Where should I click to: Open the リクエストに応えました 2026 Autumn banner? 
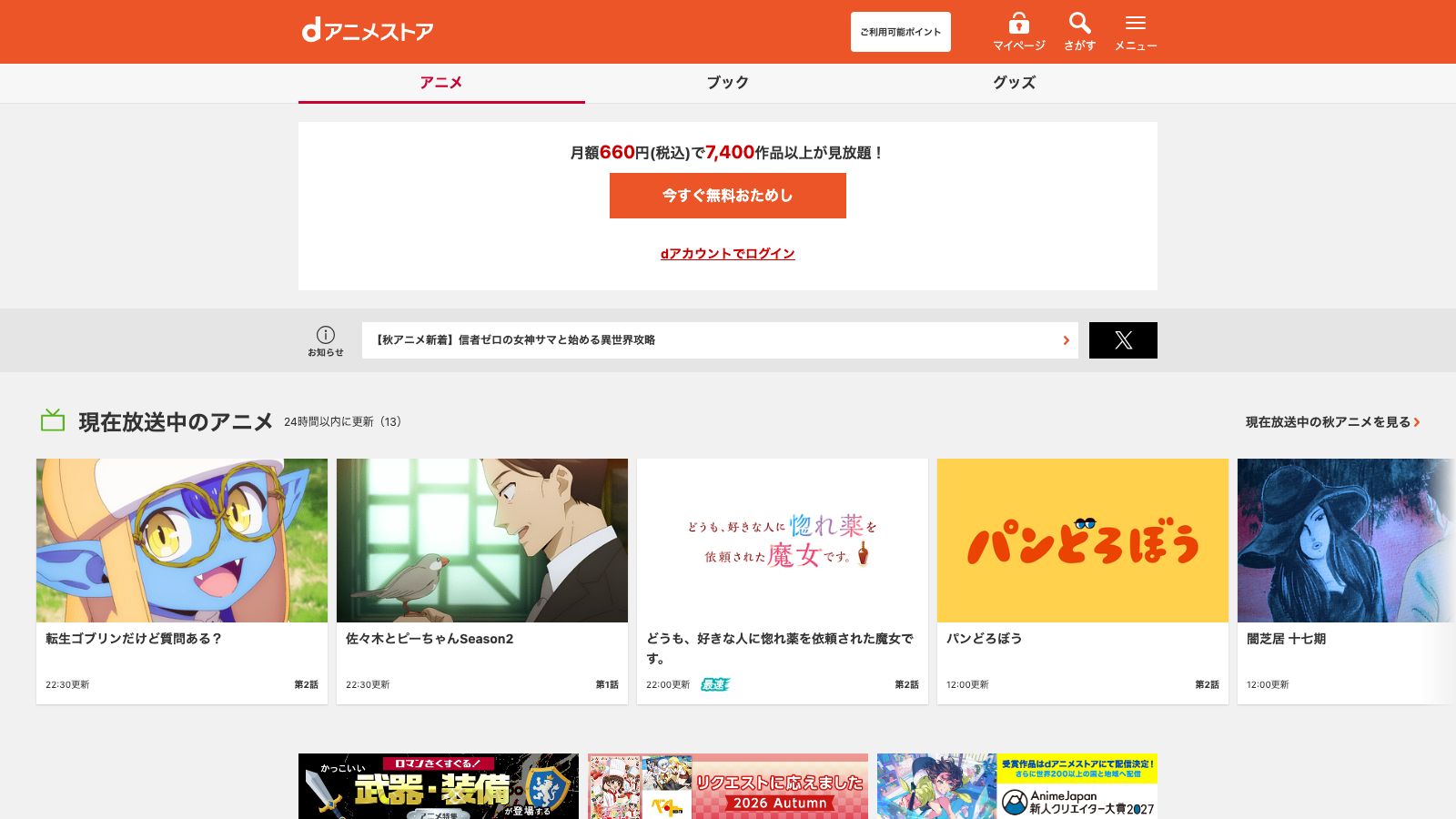click(x=728, y=786)
